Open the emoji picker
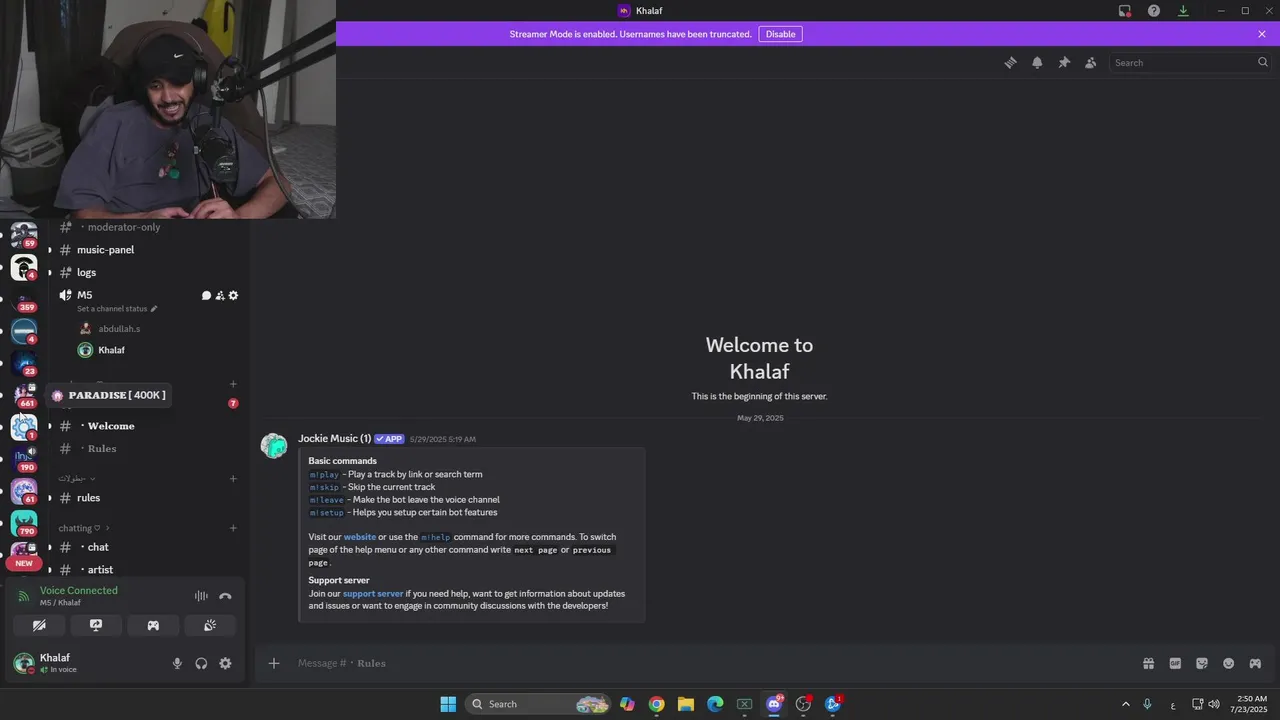Viewport: 1280px width, 720px height. [x=1229, y=663]
